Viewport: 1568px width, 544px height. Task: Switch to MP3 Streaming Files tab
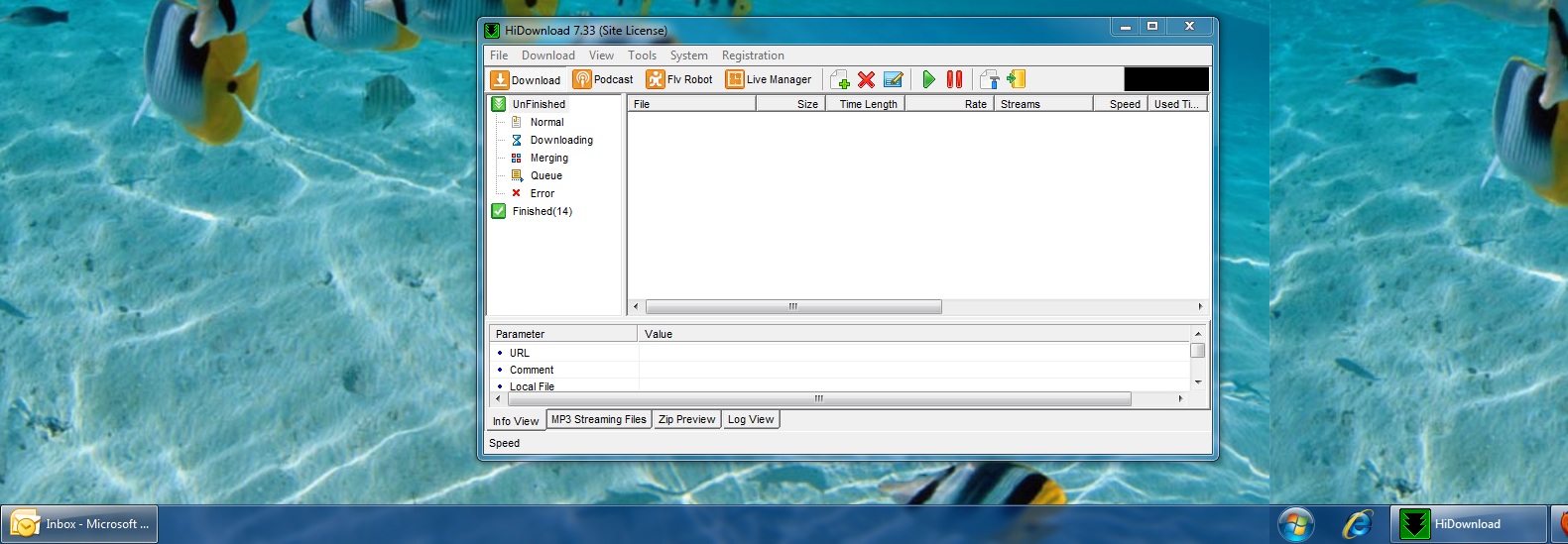click(x=598, y=419)
